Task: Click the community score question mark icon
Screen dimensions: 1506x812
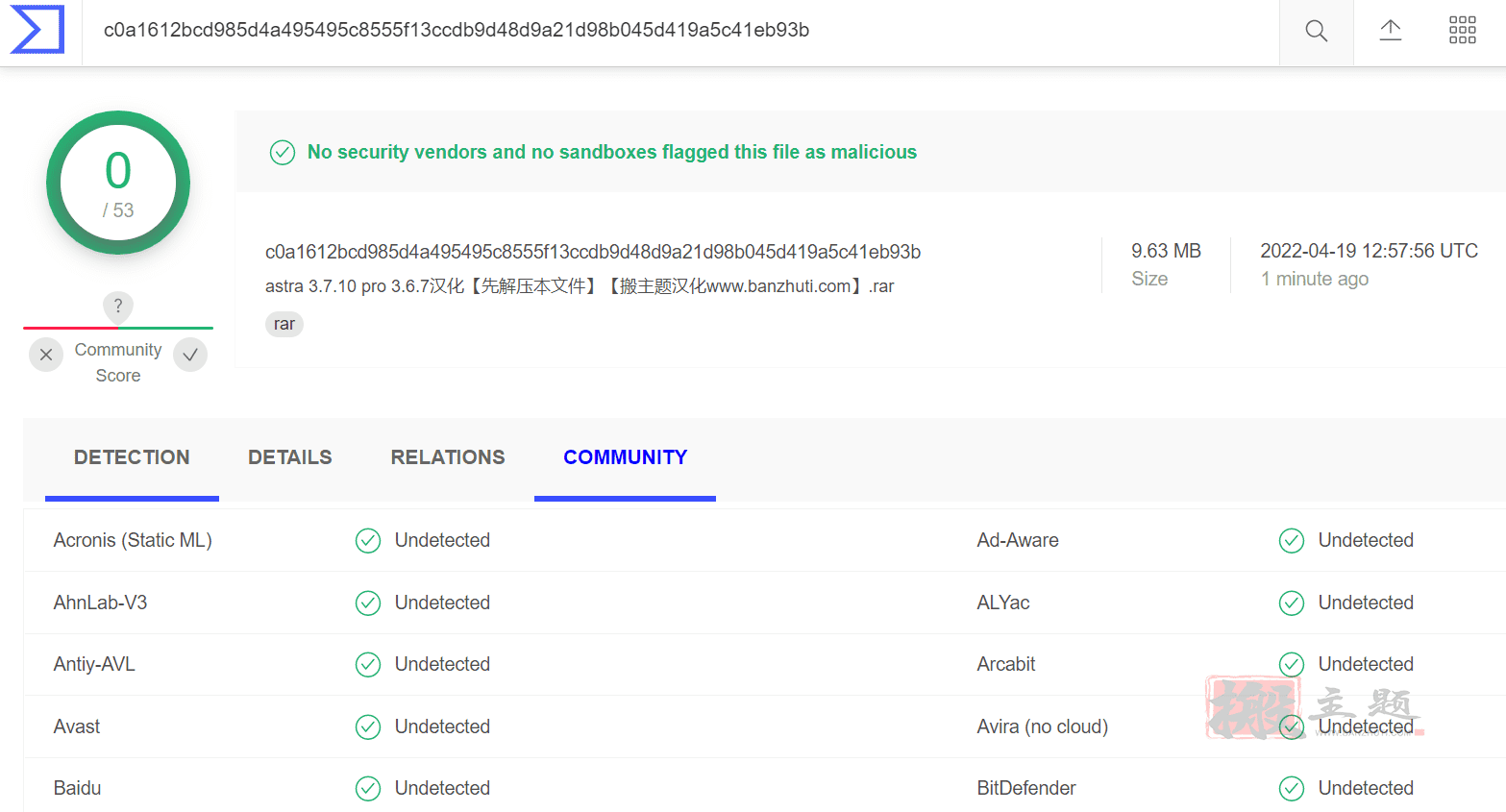Action: coord(118,306)
